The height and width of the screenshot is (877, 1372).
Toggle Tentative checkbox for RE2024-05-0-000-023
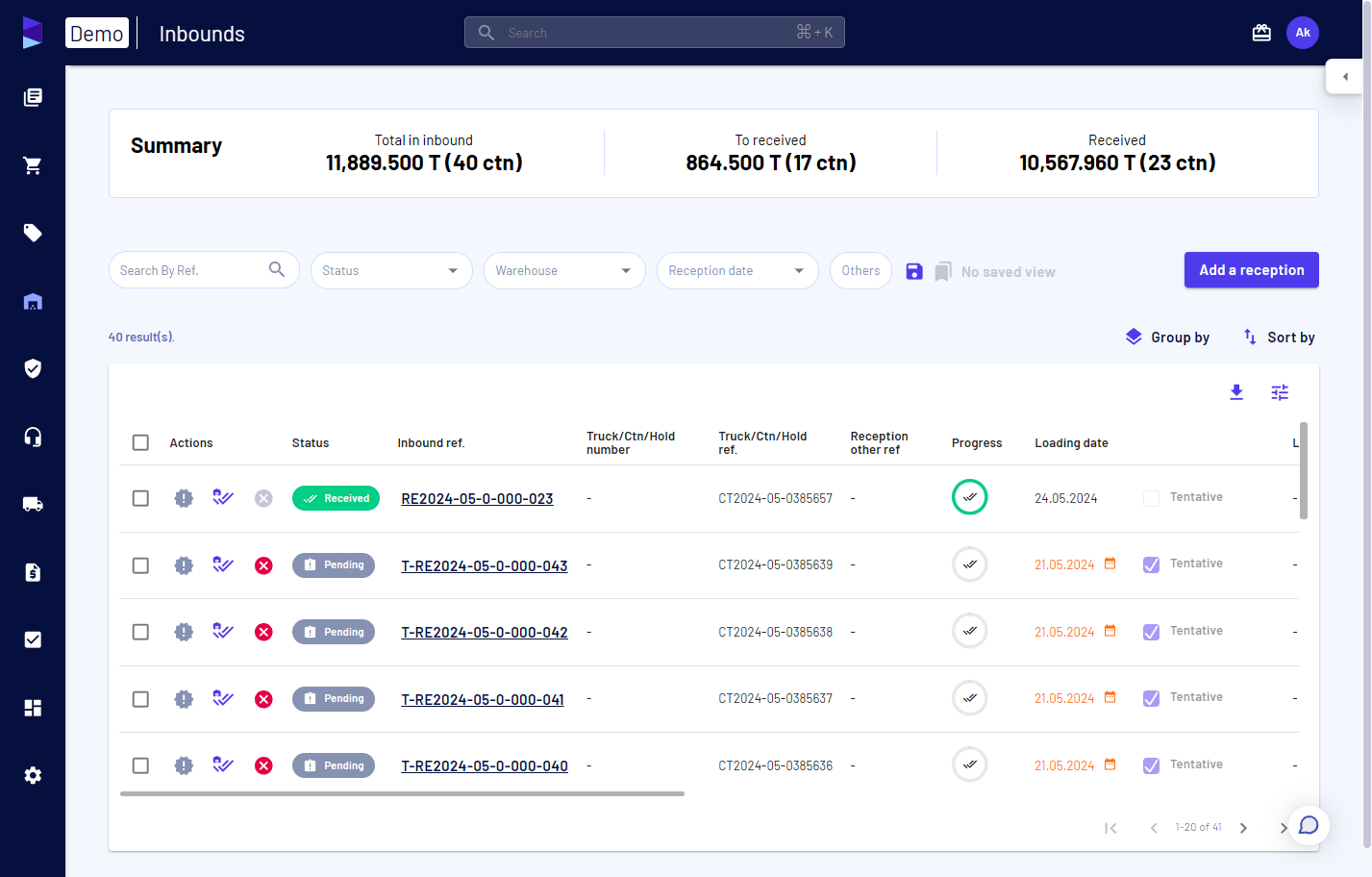pos(1151,498)
